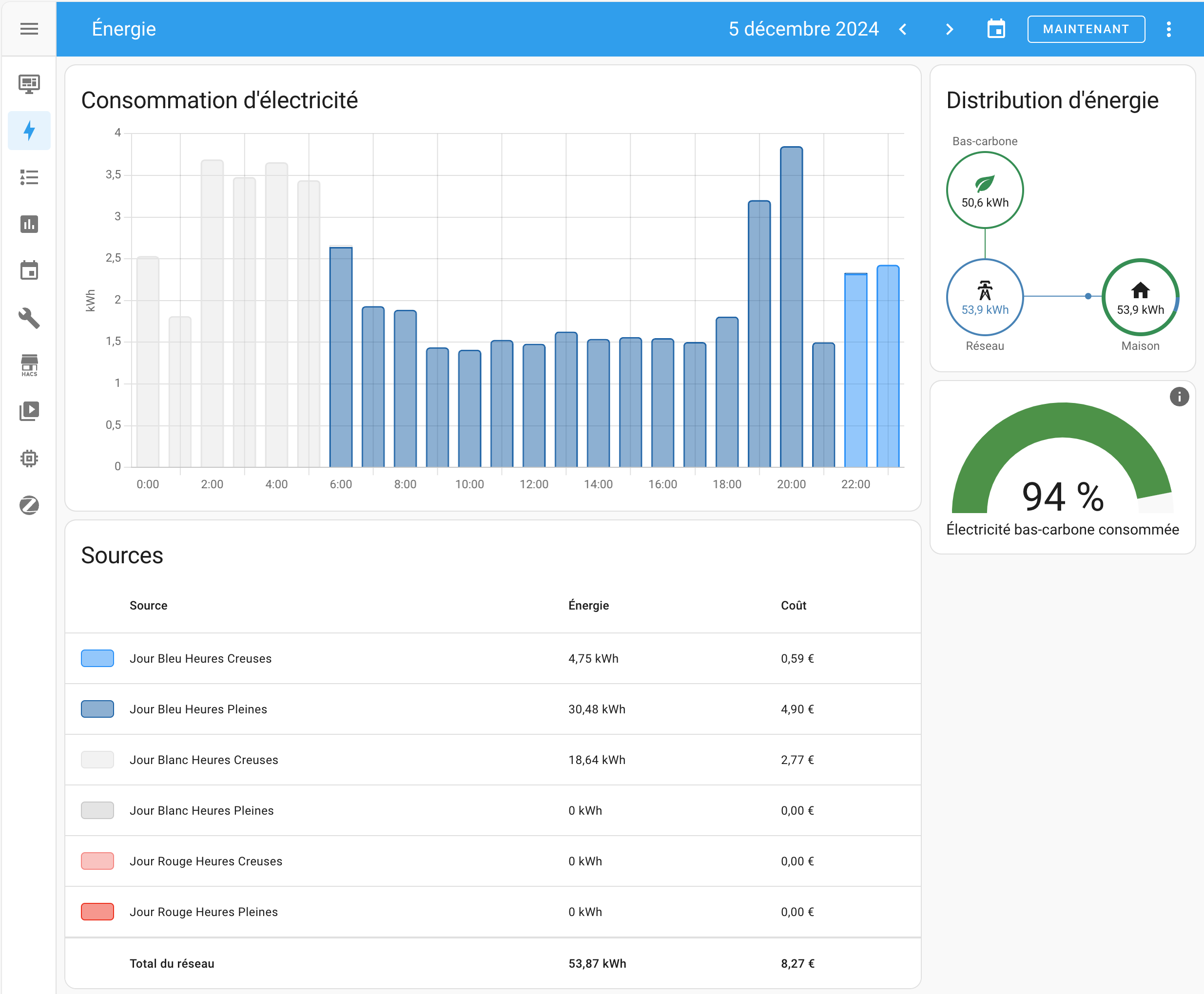Screen dimensions: 1204x994
Task: Click the gauge card info icon
Action: [1179, 397]
